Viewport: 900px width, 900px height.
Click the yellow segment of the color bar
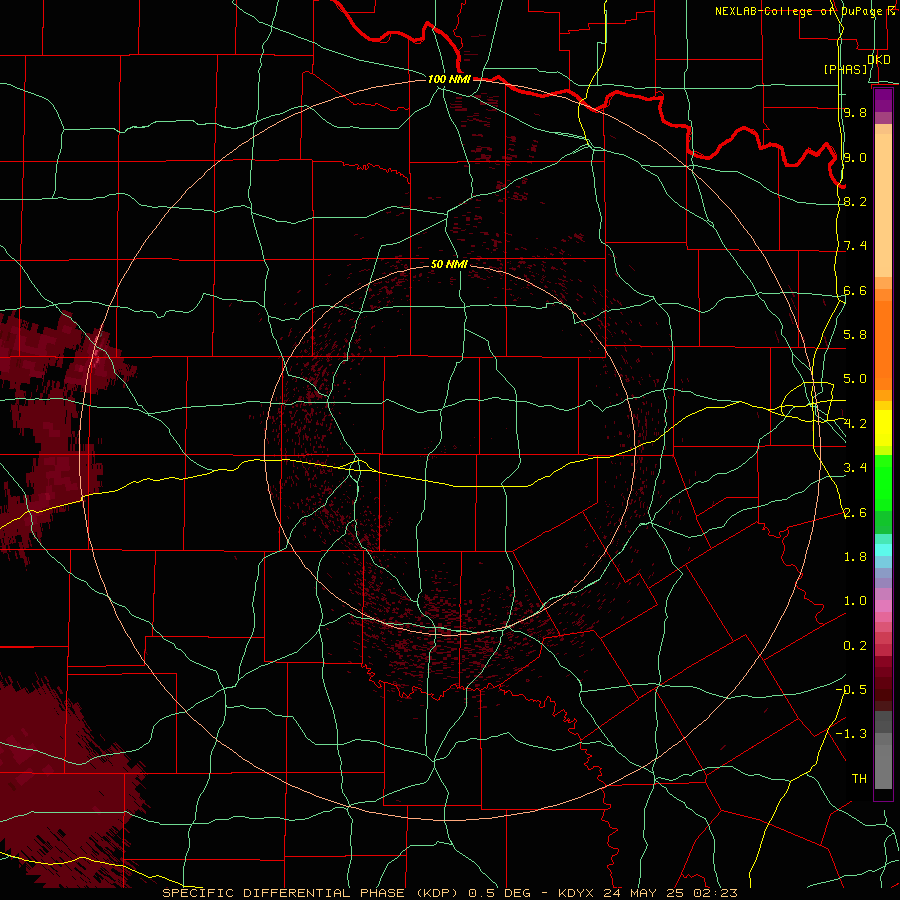coord(883,428)
